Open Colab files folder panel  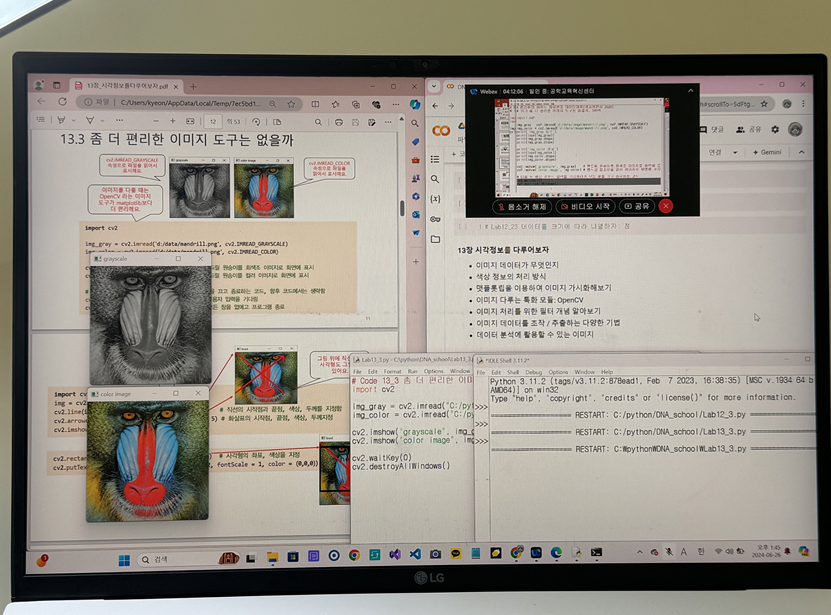[x=435, y=239]
